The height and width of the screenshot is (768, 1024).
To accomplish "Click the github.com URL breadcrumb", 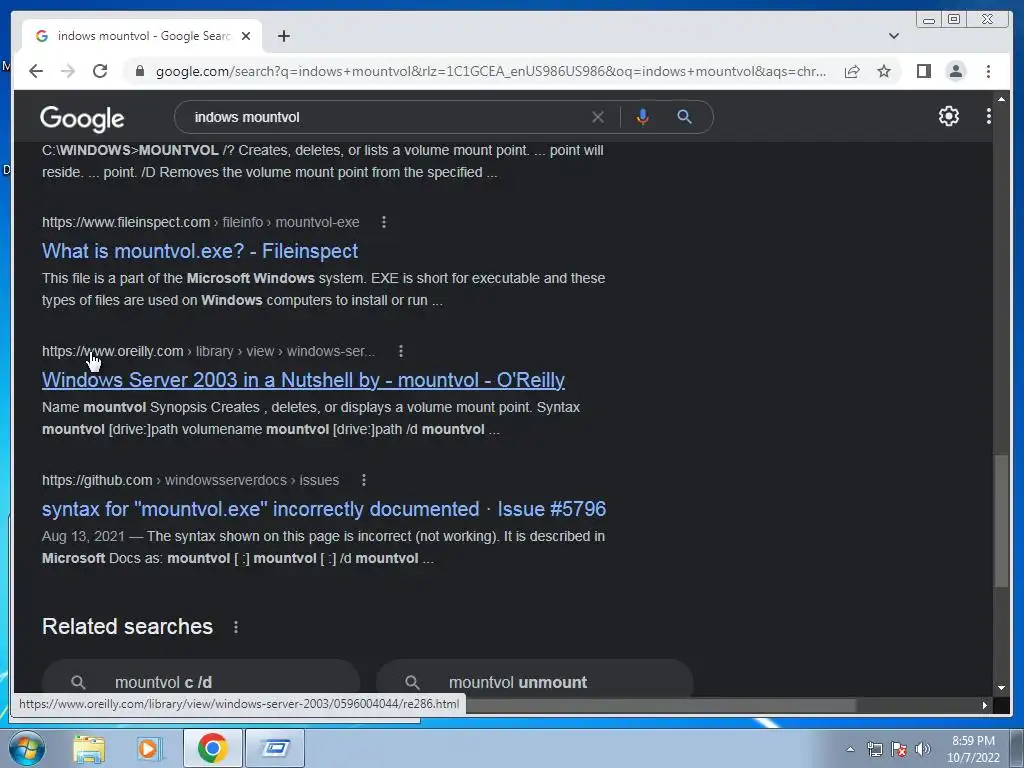I will (191, 480).
